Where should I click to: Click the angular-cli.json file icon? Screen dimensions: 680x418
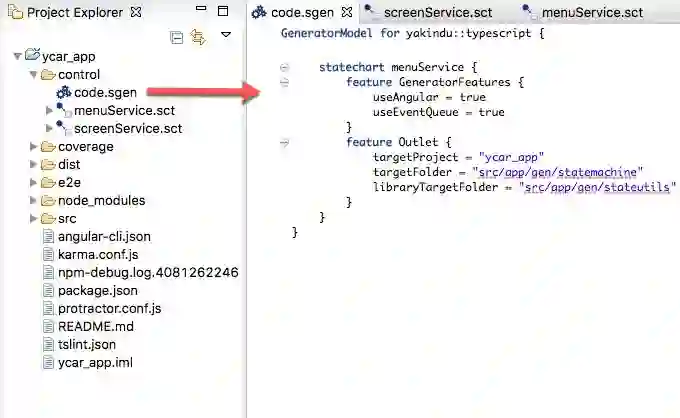click(49, 237)
